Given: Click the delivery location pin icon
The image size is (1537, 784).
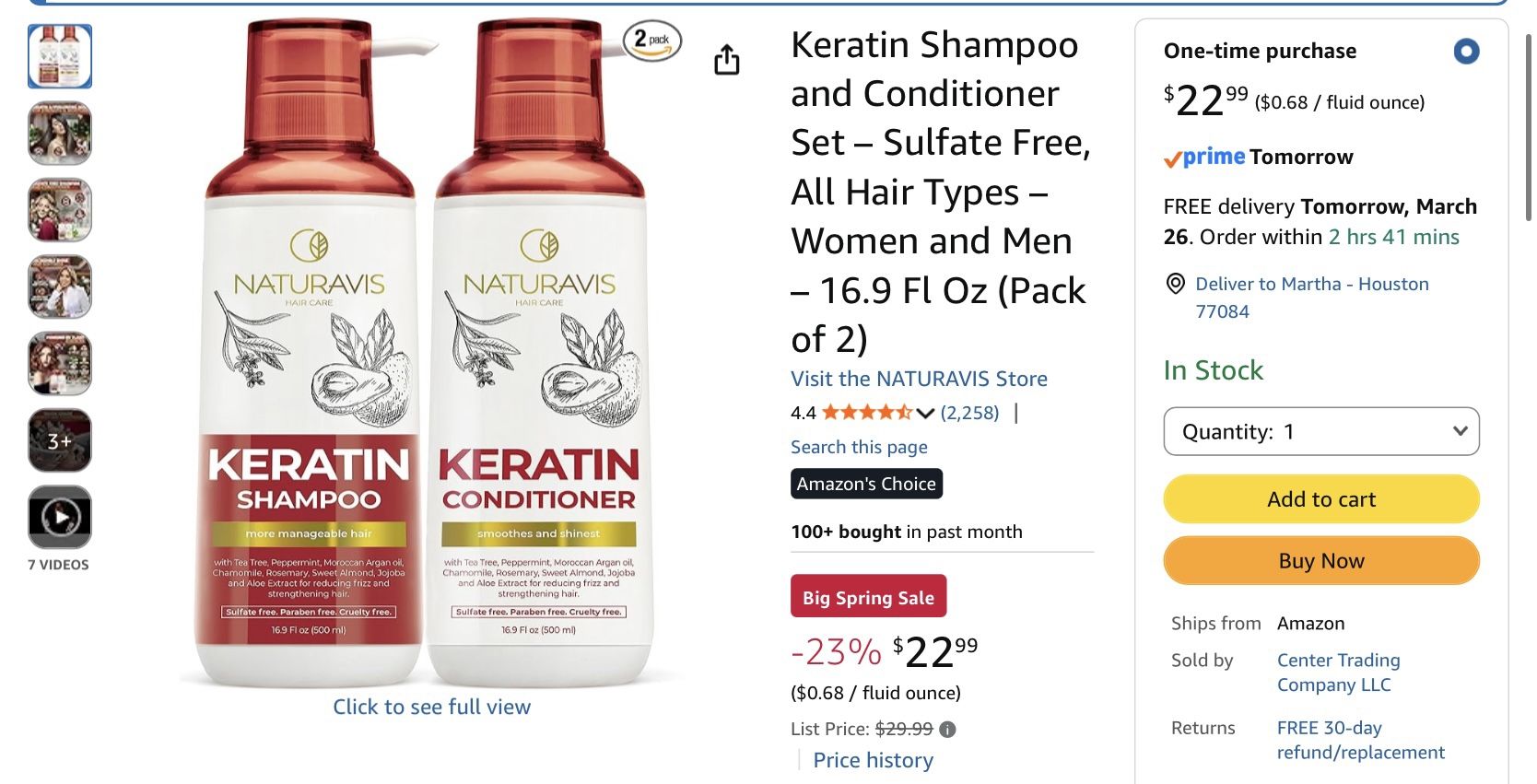Looking at the screenshot, I should click(x=1176, y=284).
